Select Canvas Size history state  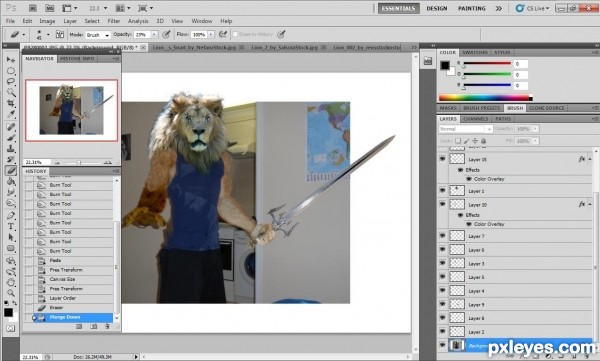pos(69,279)
